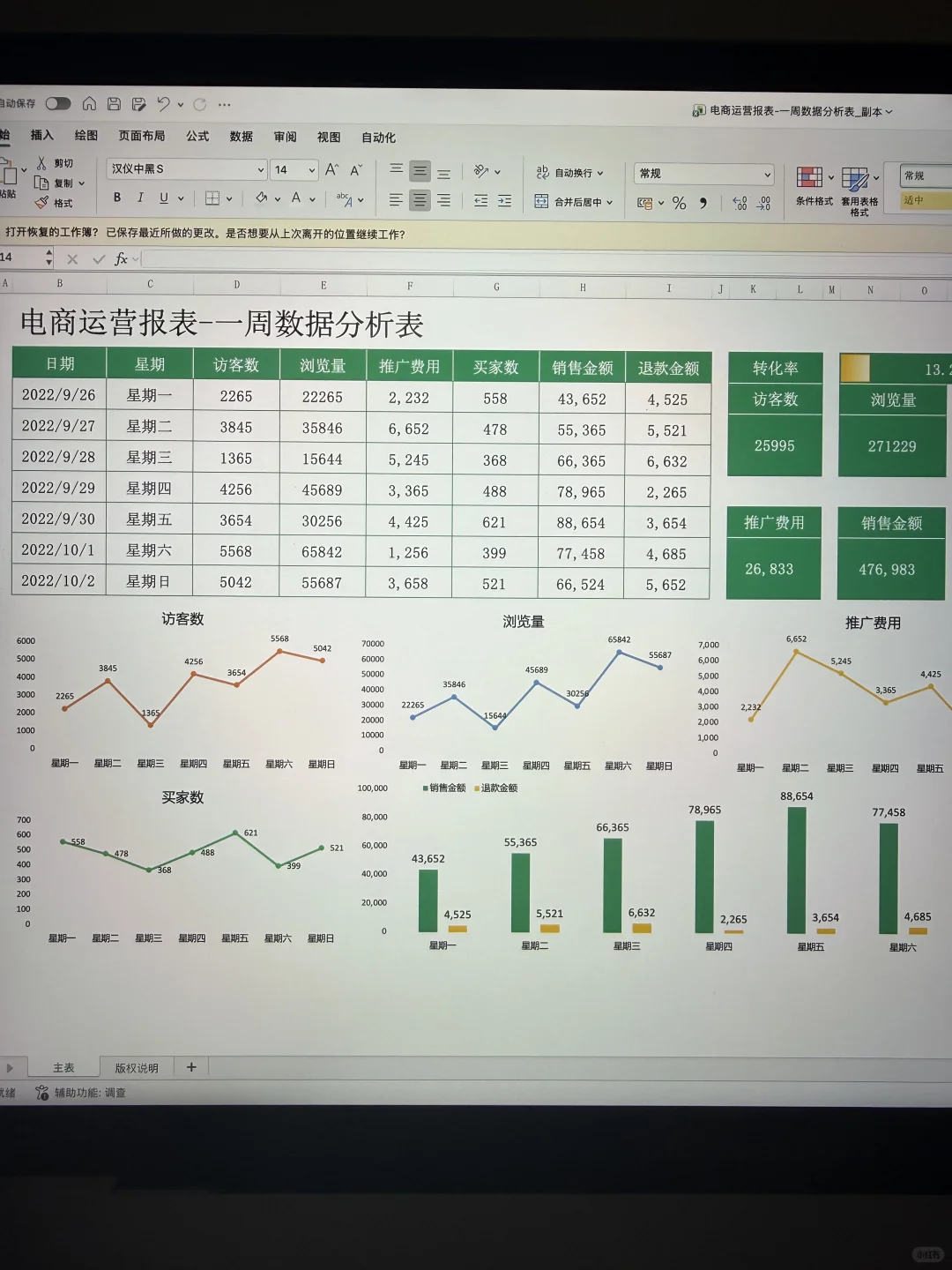Click the increase decimal icon
The height and width of the screenshot is (1270, 952).
(x=740, y=202)
